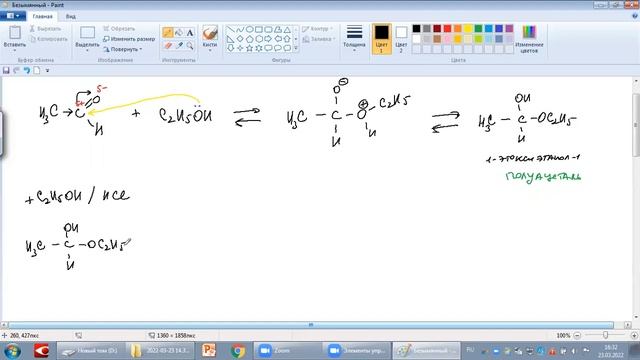Click the Line thickness (Толщина) icon
This screenshot has height=360, width=640.
(x=354, y=32)
